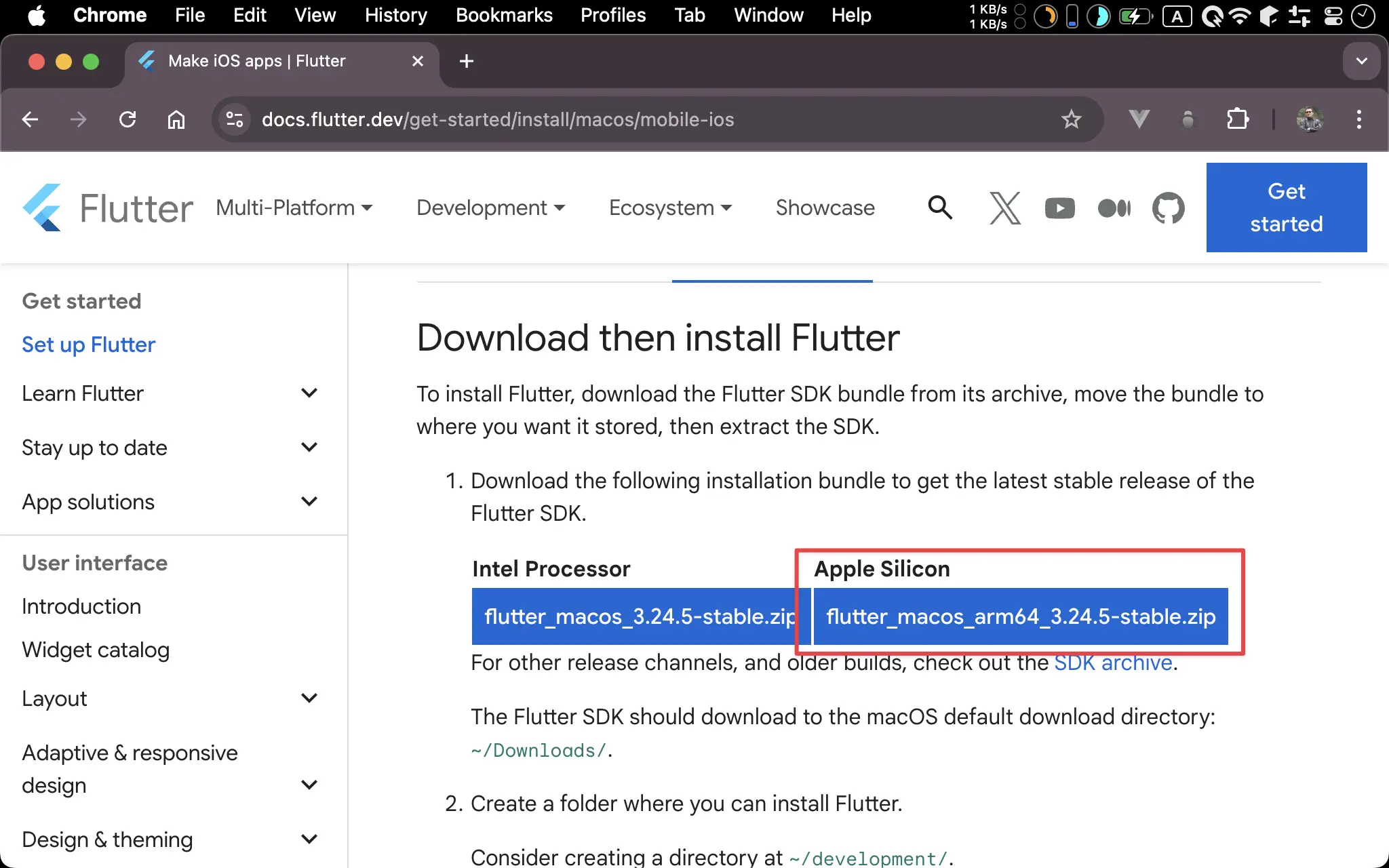Open the Introduction sidebar link
The image size is (1389, 868).
(81, 606)
